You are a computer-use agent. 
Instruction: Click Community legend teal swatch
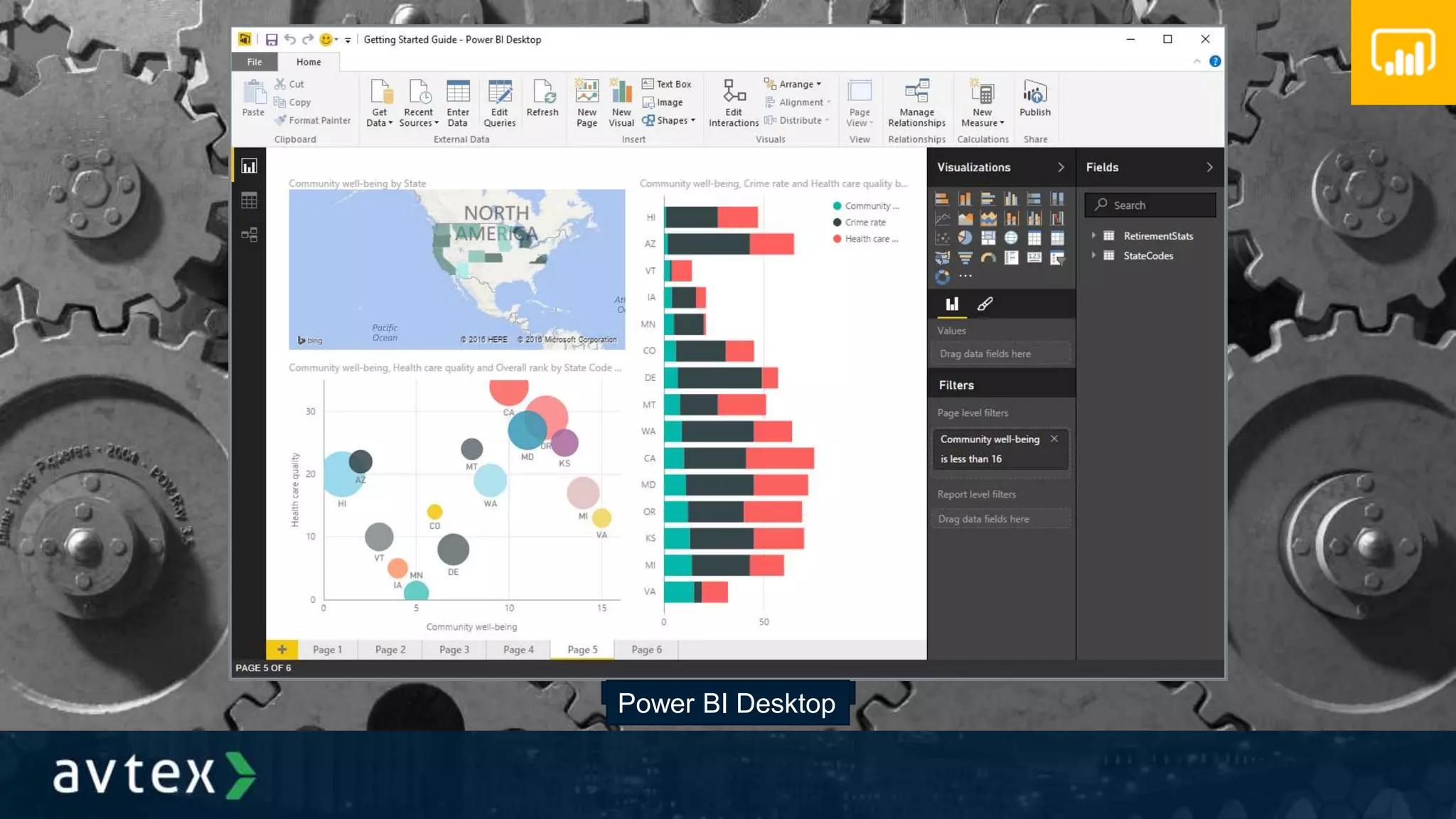pyautogui.click(x=837, y=206)
